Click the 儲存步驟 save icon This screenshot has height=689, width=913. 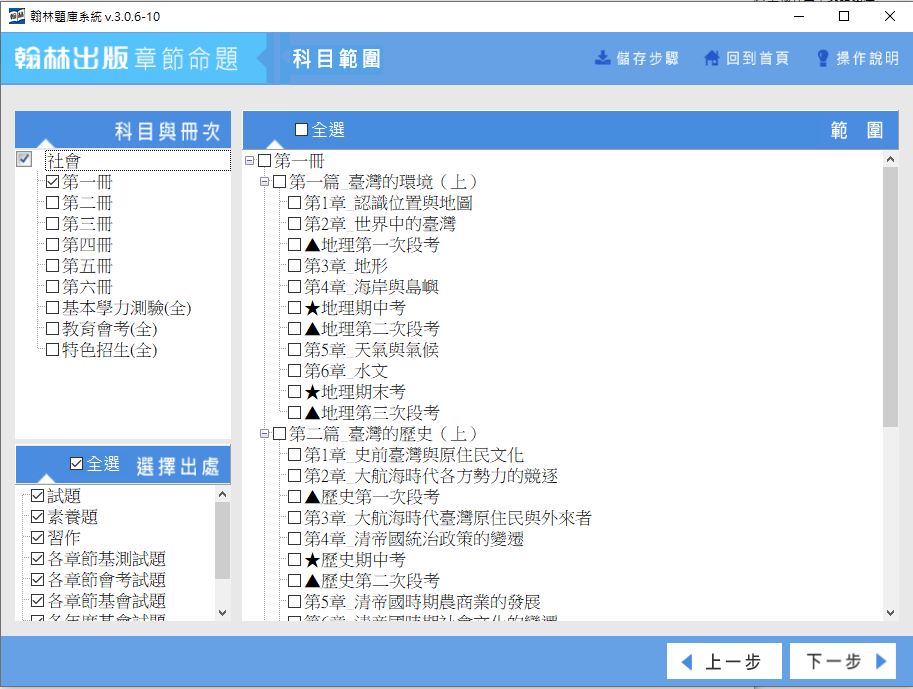pyautogui.click(x=603, y=58)
